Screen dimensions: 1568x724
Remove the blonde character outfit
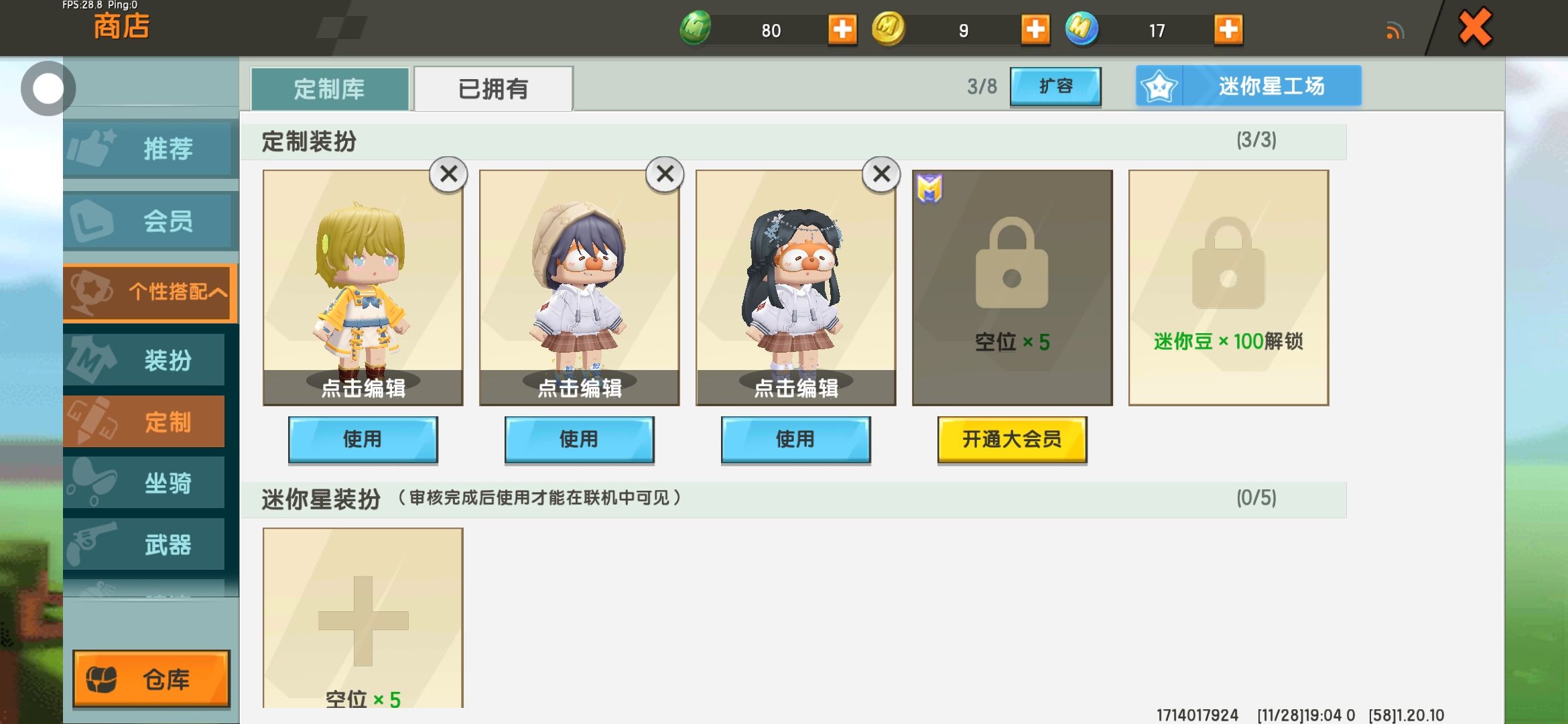(x=448, y=174)
